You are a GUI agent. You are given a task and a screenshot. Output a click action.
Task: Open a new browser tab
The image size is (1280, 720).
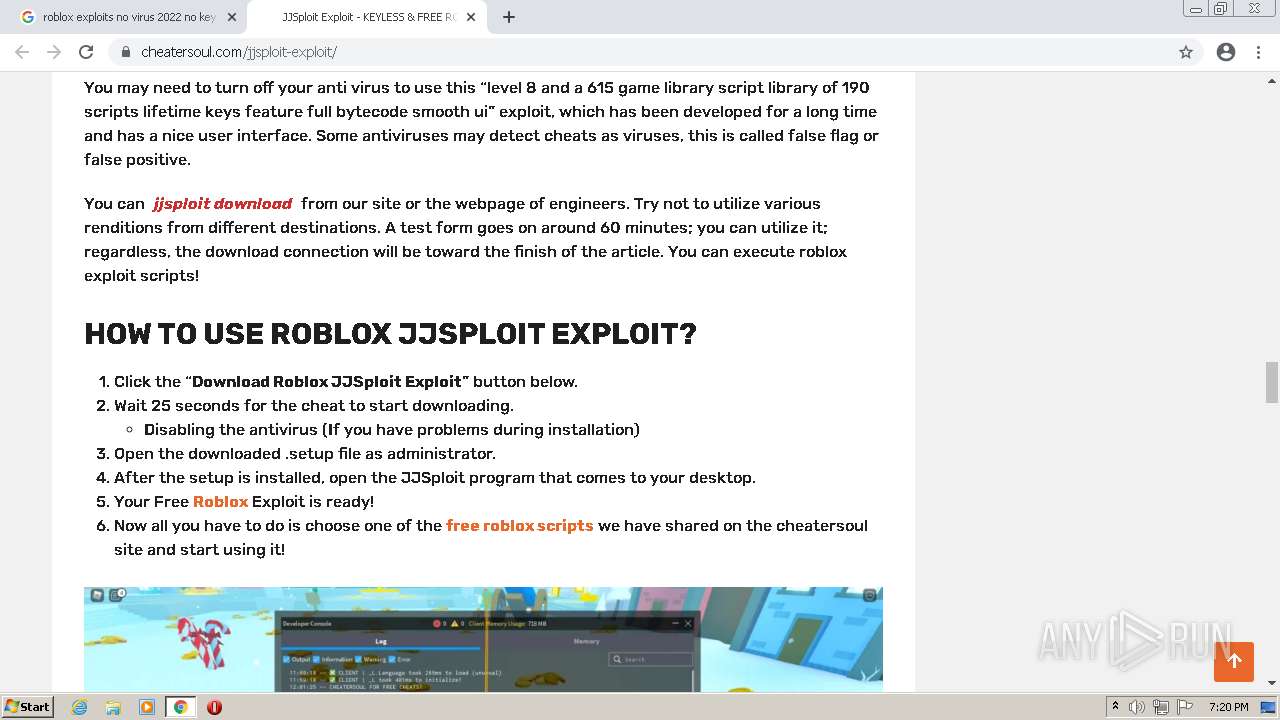click(509, 17)
